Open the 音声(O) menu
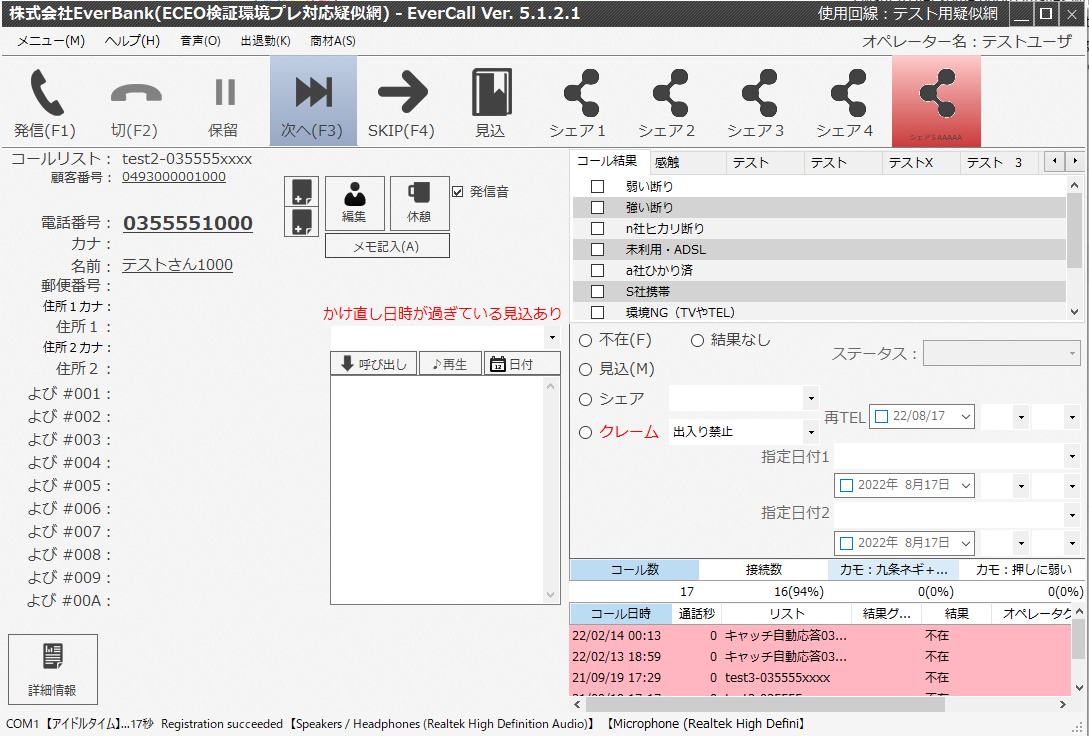Image resolution: width=1089 pixels, height=736 pixels. 200,41
